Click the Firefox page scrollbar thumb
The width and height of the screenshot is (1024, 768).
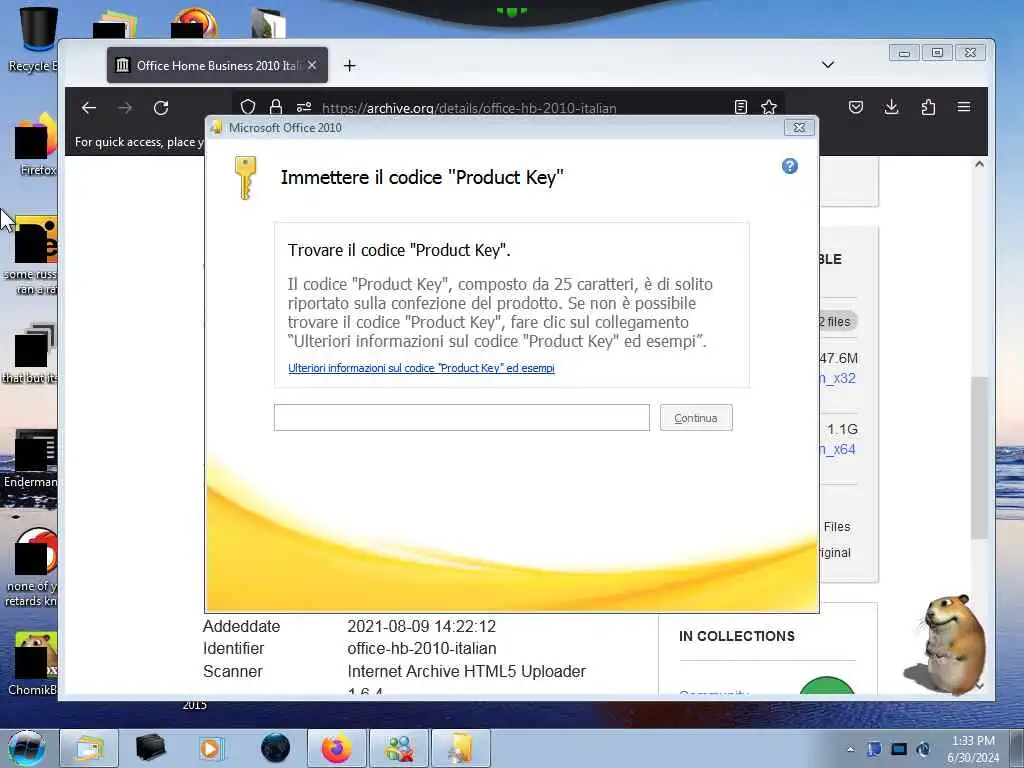click(979, 457)
